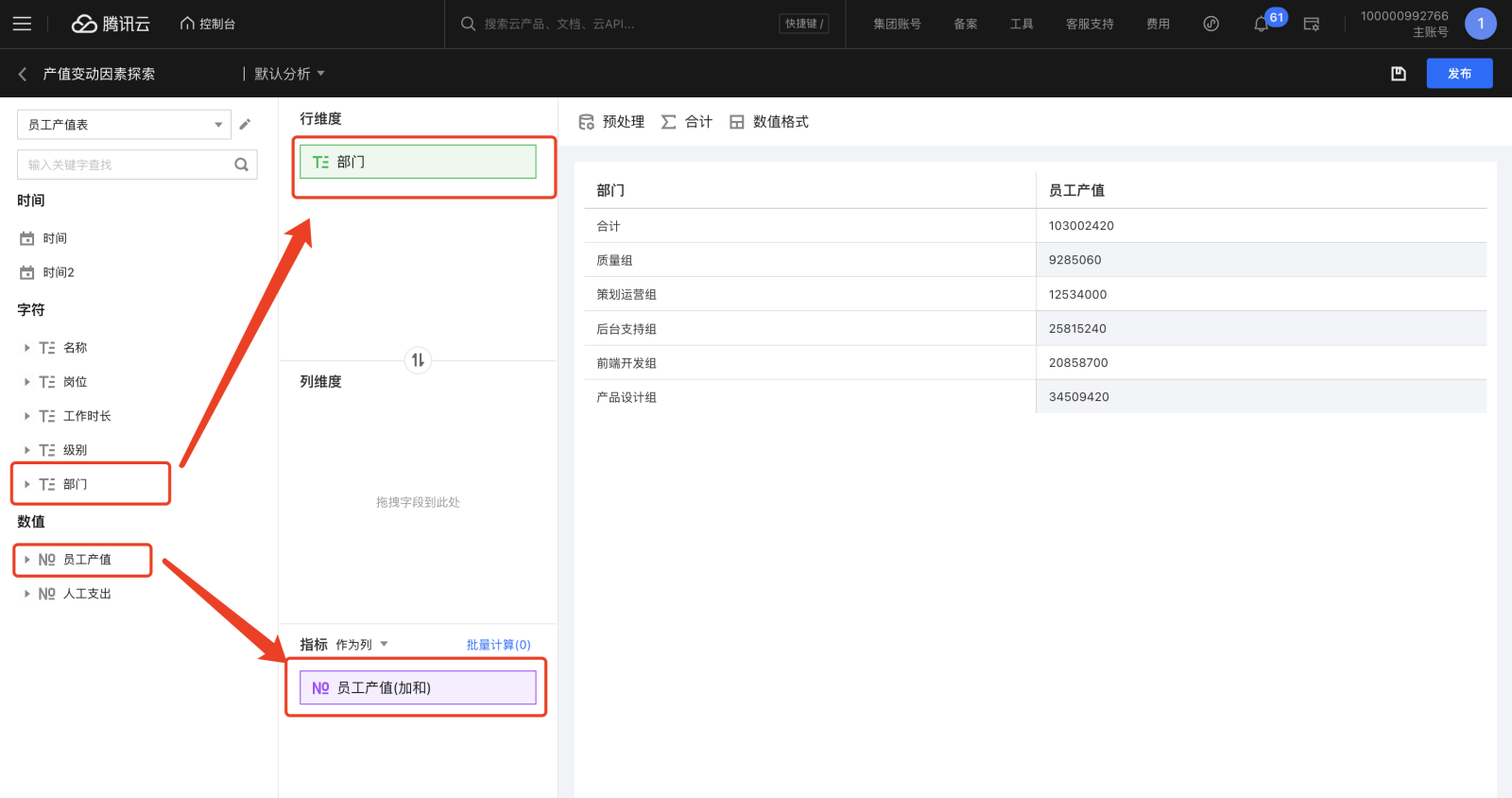Image resolution: width=1512 pixels, height=798 pixels.
Task: Expand the 部门 field in list
Action: tap(26, 484)
